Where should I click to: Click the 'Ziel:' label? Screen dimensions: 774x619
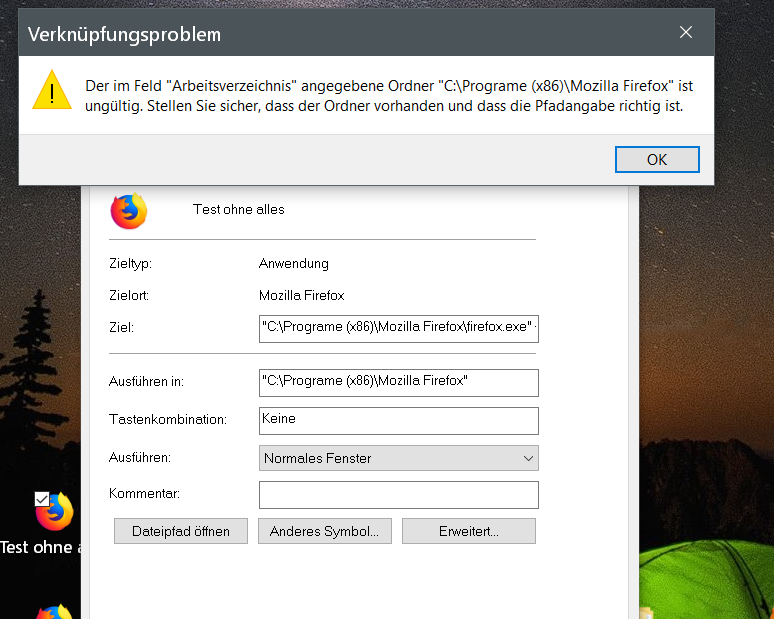pyautogui.click(x=121, y=327)
